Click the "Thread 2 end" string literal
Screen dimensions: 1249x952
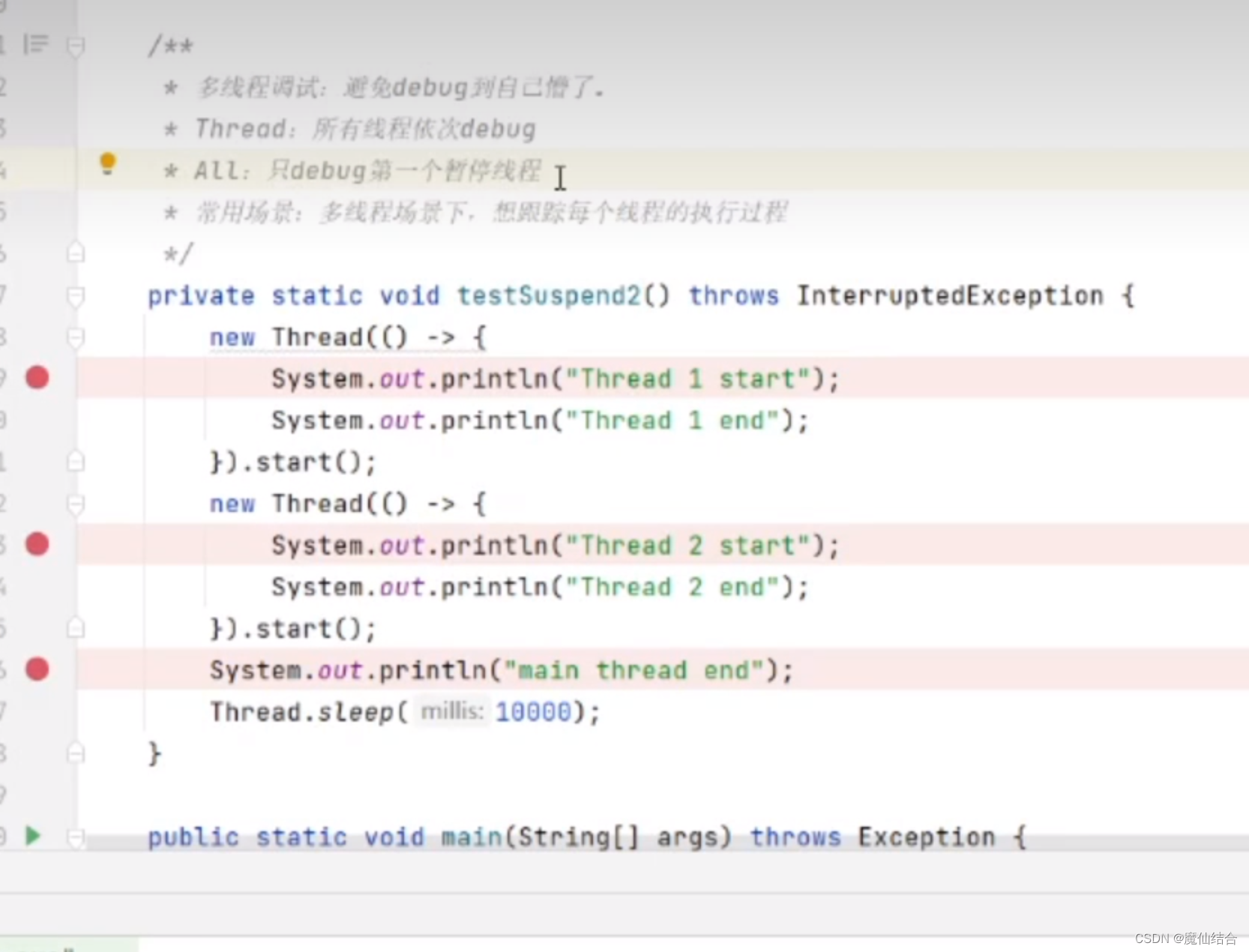pyautogui.click(x=672, y=587)
